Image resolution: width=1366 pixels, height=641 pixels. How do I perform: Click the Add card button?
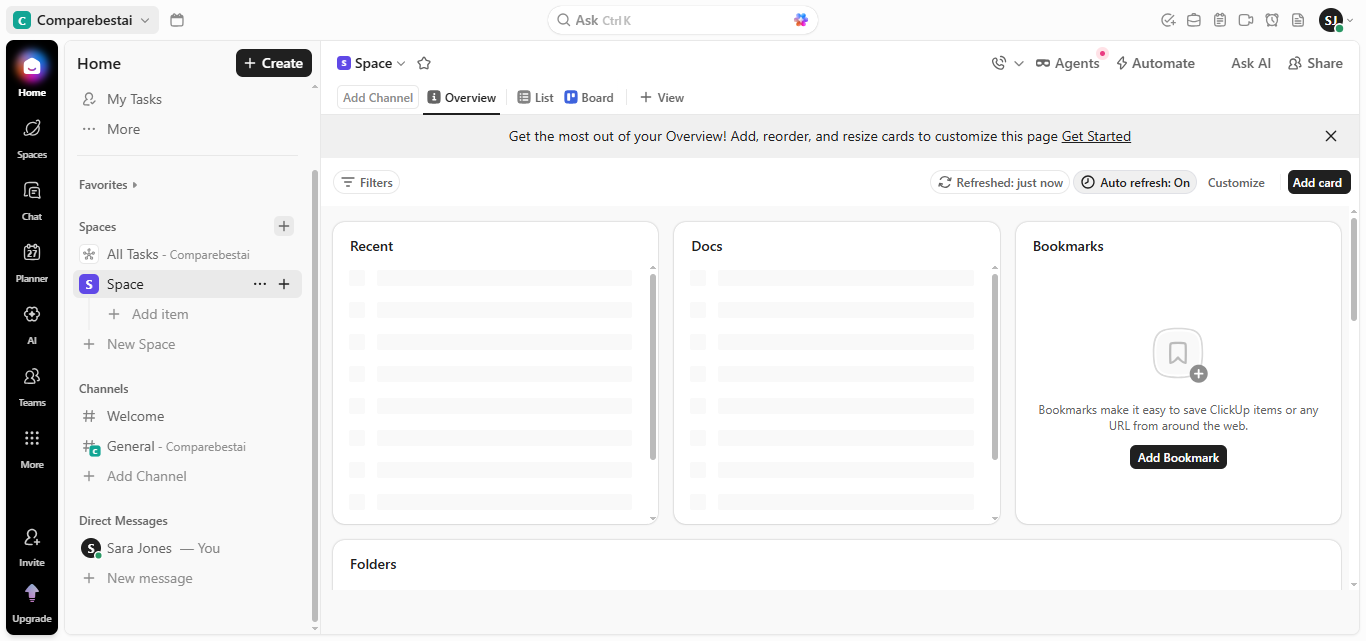1319,182
